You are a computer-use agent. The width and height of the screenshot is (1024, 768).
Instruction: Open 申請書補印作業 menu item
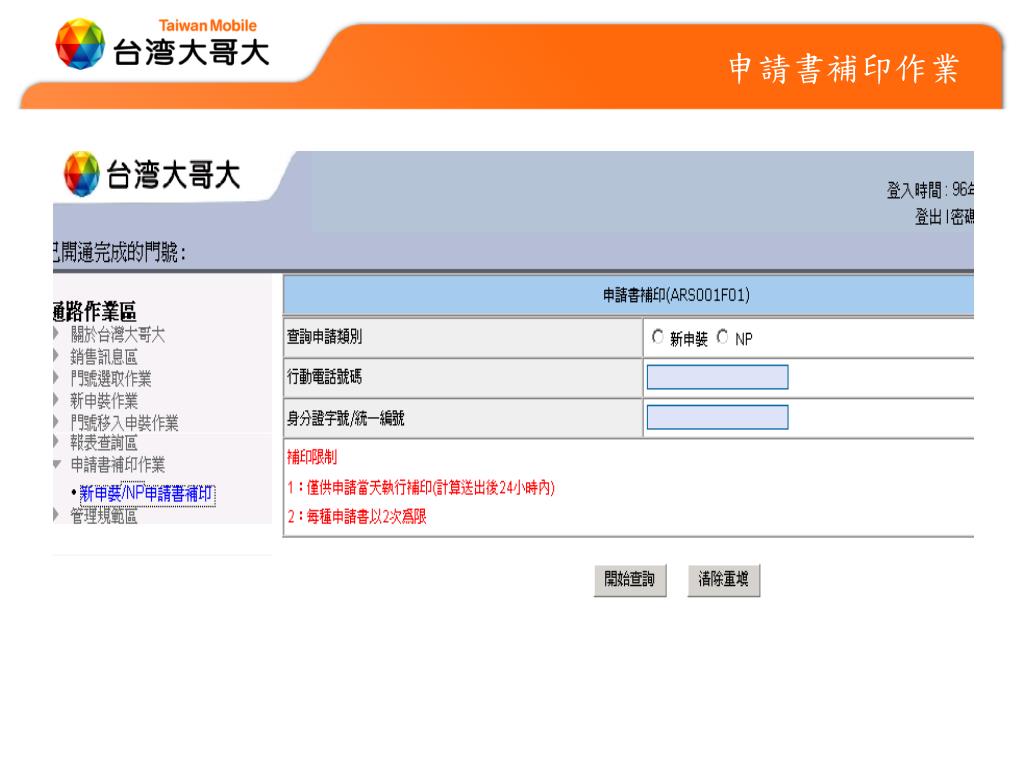(118, 465)
